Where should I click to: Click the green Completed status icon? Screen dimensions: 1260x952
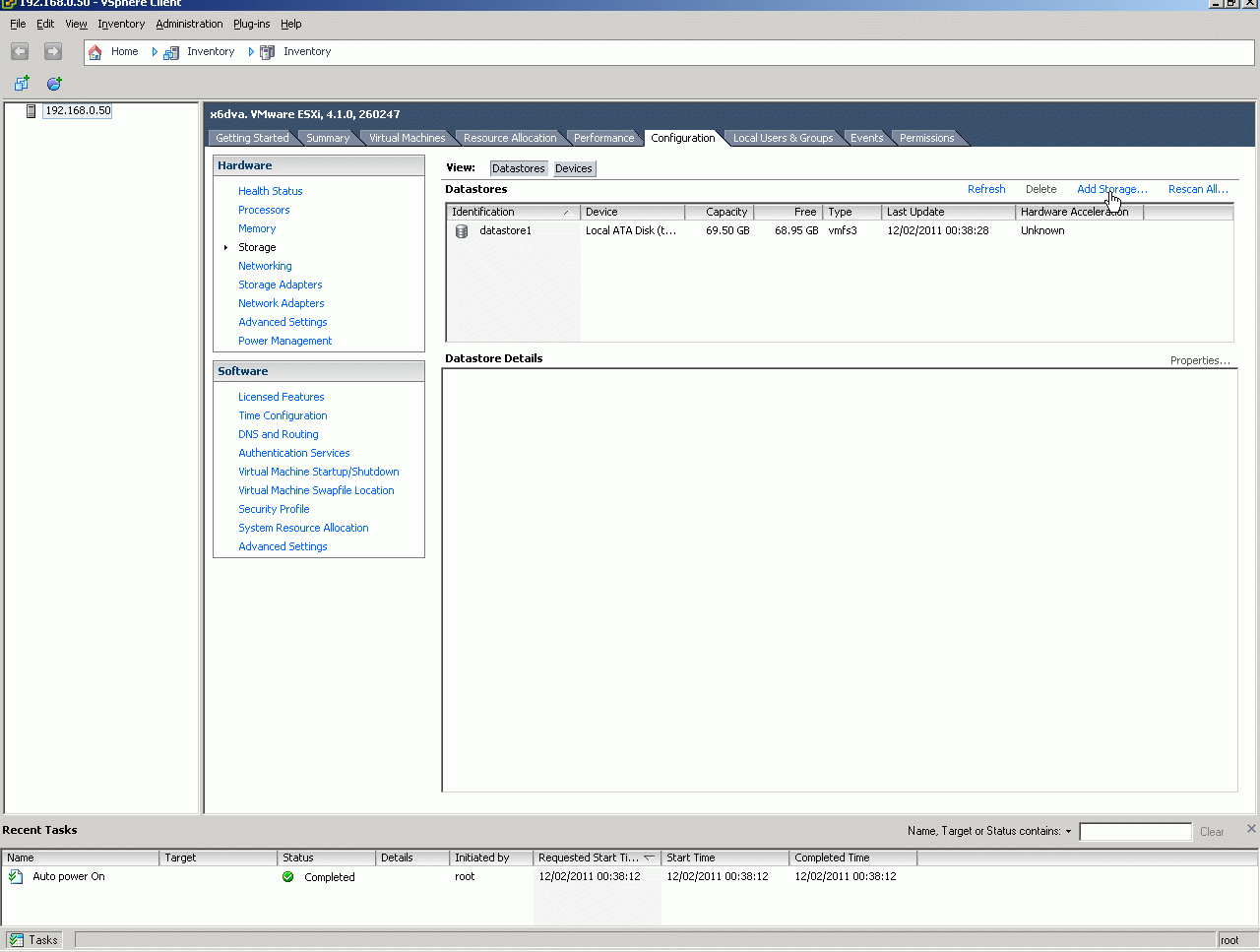287,877
